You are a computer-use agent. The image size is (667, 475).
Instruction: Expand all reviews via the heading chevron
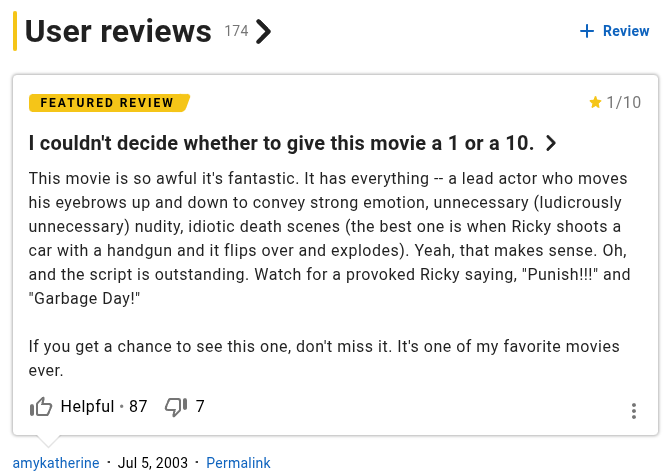coord(263,32)
